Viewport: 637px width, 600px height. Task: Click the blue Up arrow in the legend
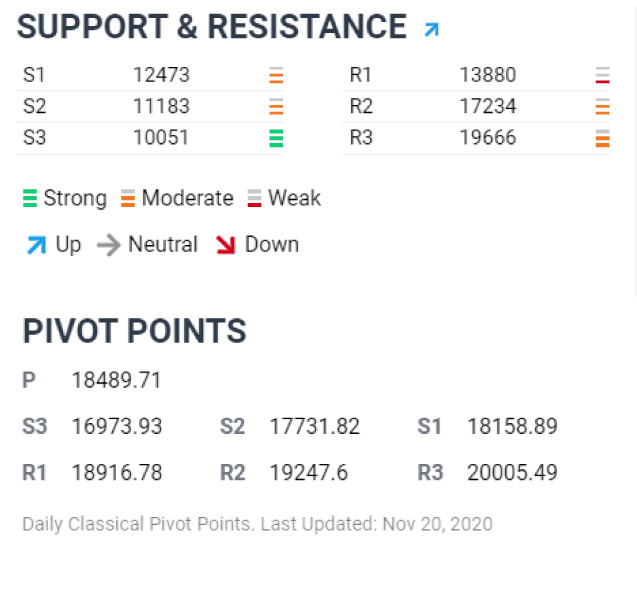37,245
